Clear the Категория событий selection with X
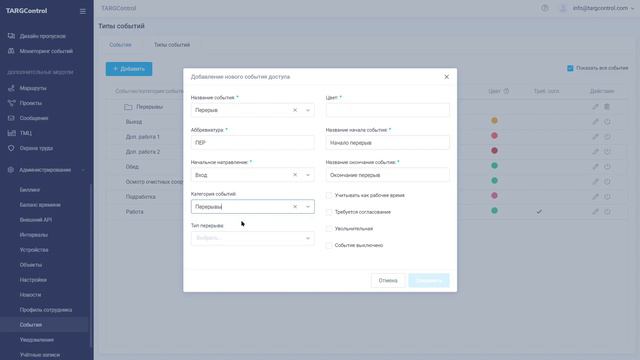 (295, 207)
